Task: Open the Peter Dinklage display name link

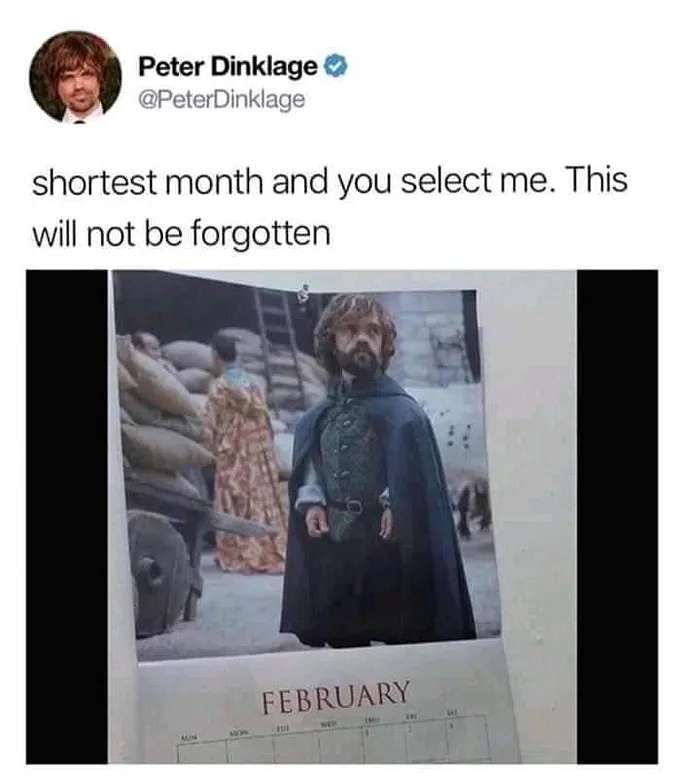Action: click(x=228, y=66)
